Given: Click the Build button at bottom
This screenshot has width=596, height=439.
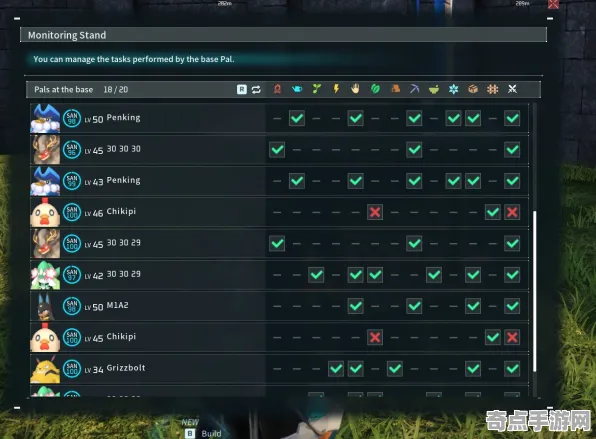Looking at the screenshot, I should (x=204, y=433).
